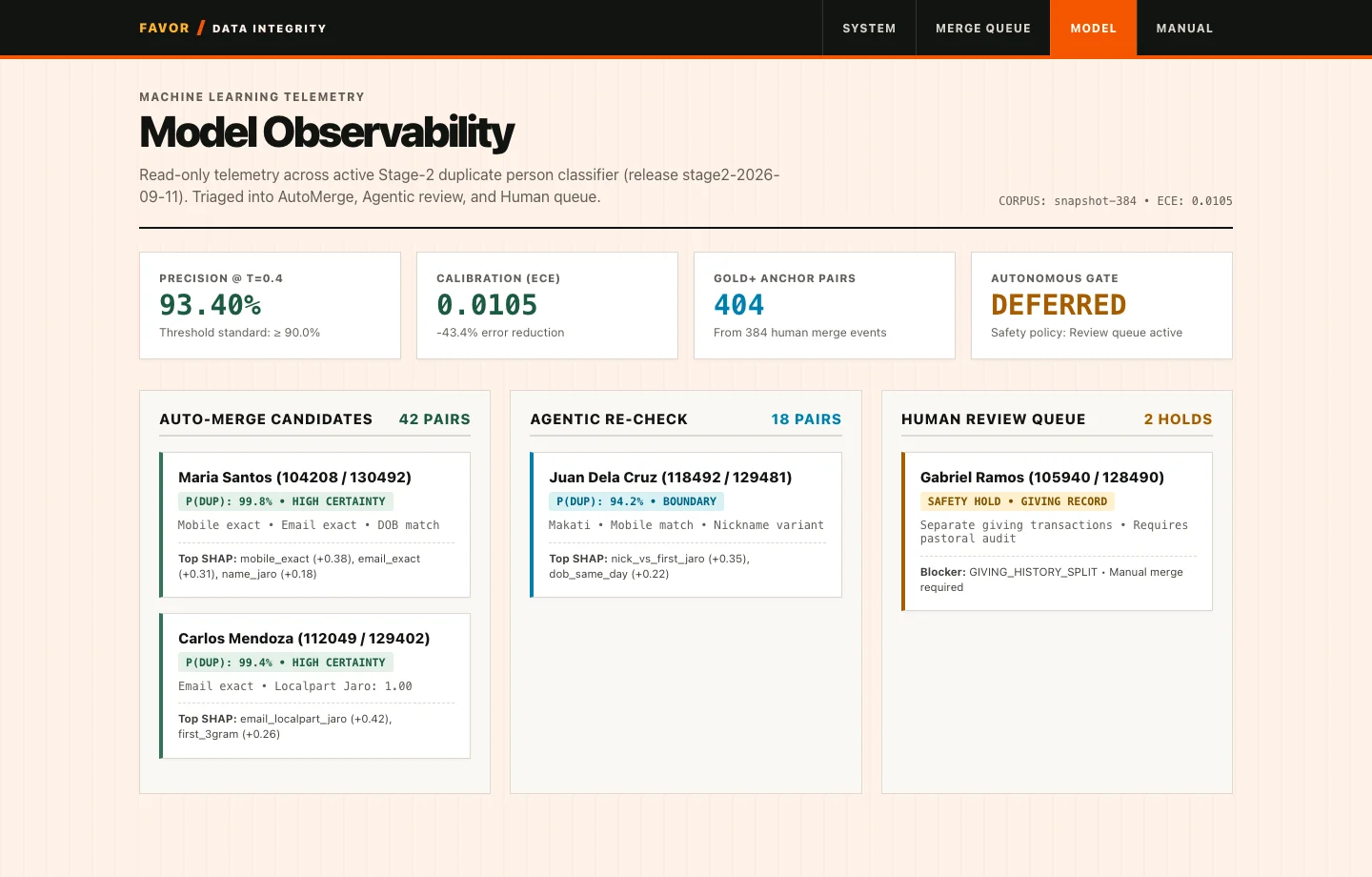The width and height of the screenshot is (1372, 877).
Task: Click the 'P(DUP): 94.2% BOUNDARY' badge
Action: coord(636,501)
